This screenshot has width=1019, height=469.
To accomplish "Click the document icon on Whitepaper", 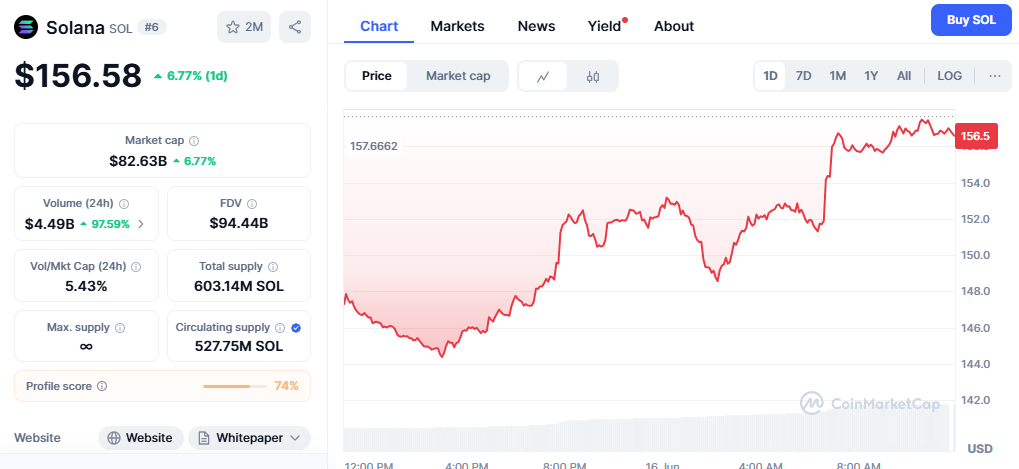I will [204, 438].
